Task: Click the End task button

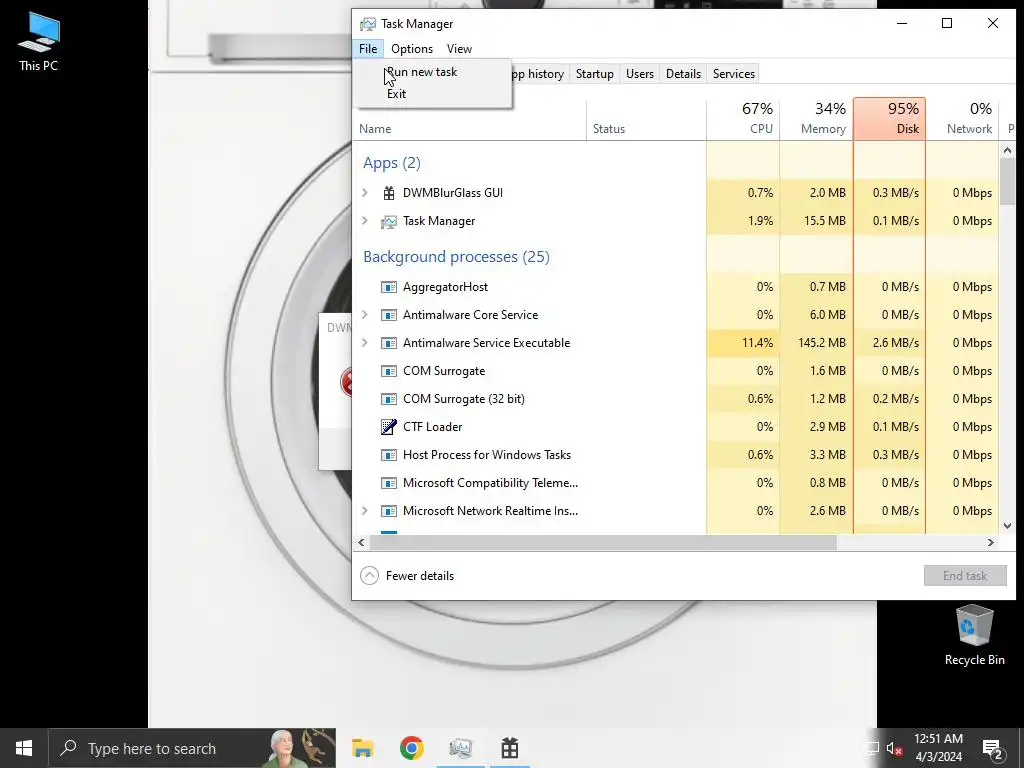Action: pos(965,575)
